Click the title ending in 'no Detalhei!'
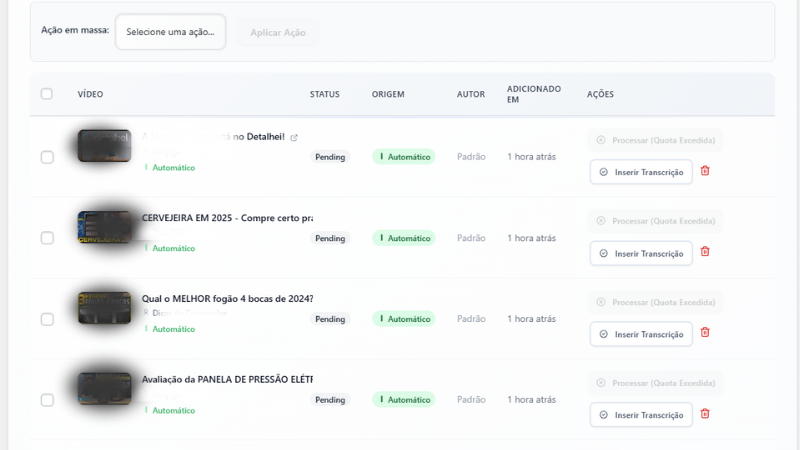 coord(213,137)
